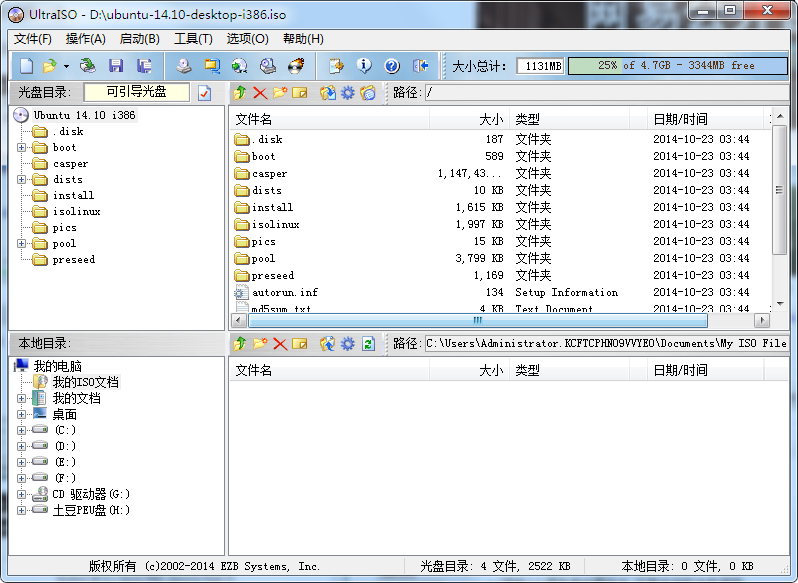This screenshot has height=583, width=798.
Task: Select the casper folder in file list
Action: pyautogui.click(x=269, y=173)
